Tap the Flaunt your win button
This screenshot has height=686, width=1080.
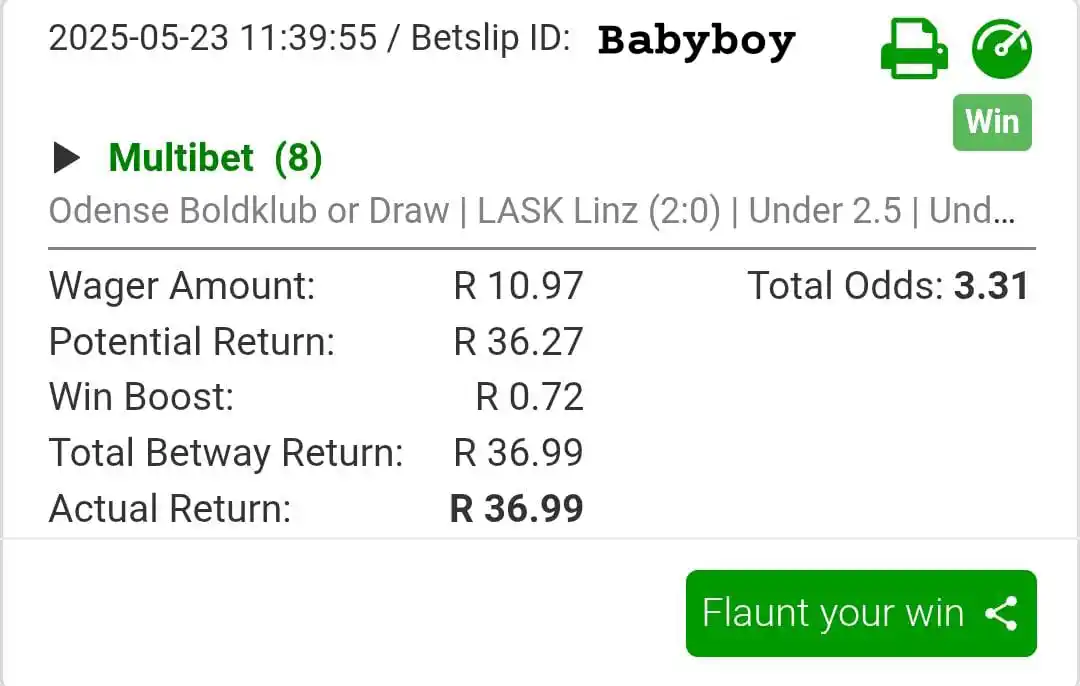tap(861, 613)
